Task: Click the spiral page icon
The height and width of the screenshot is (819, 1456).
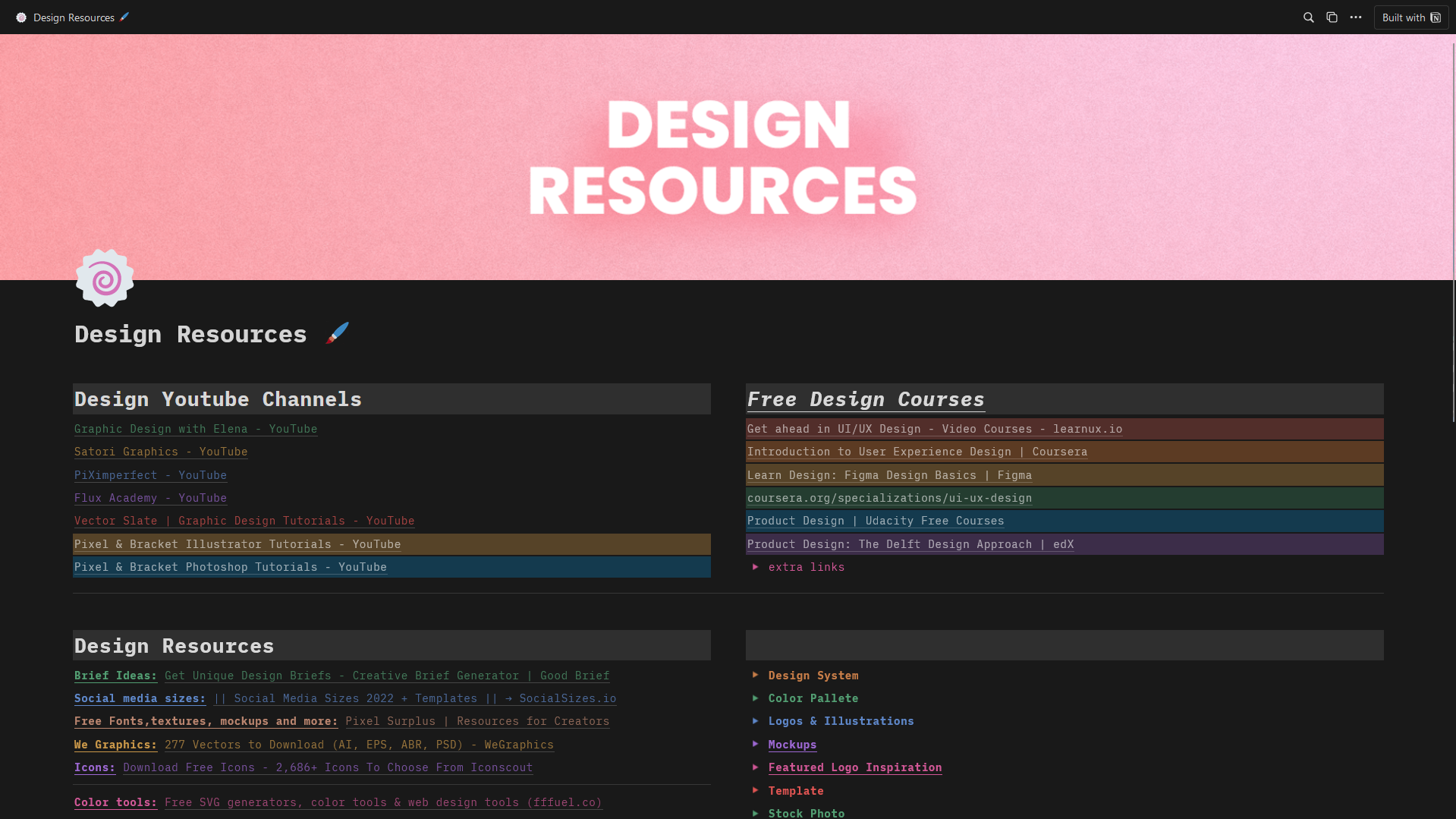Action: pos(105,279)
